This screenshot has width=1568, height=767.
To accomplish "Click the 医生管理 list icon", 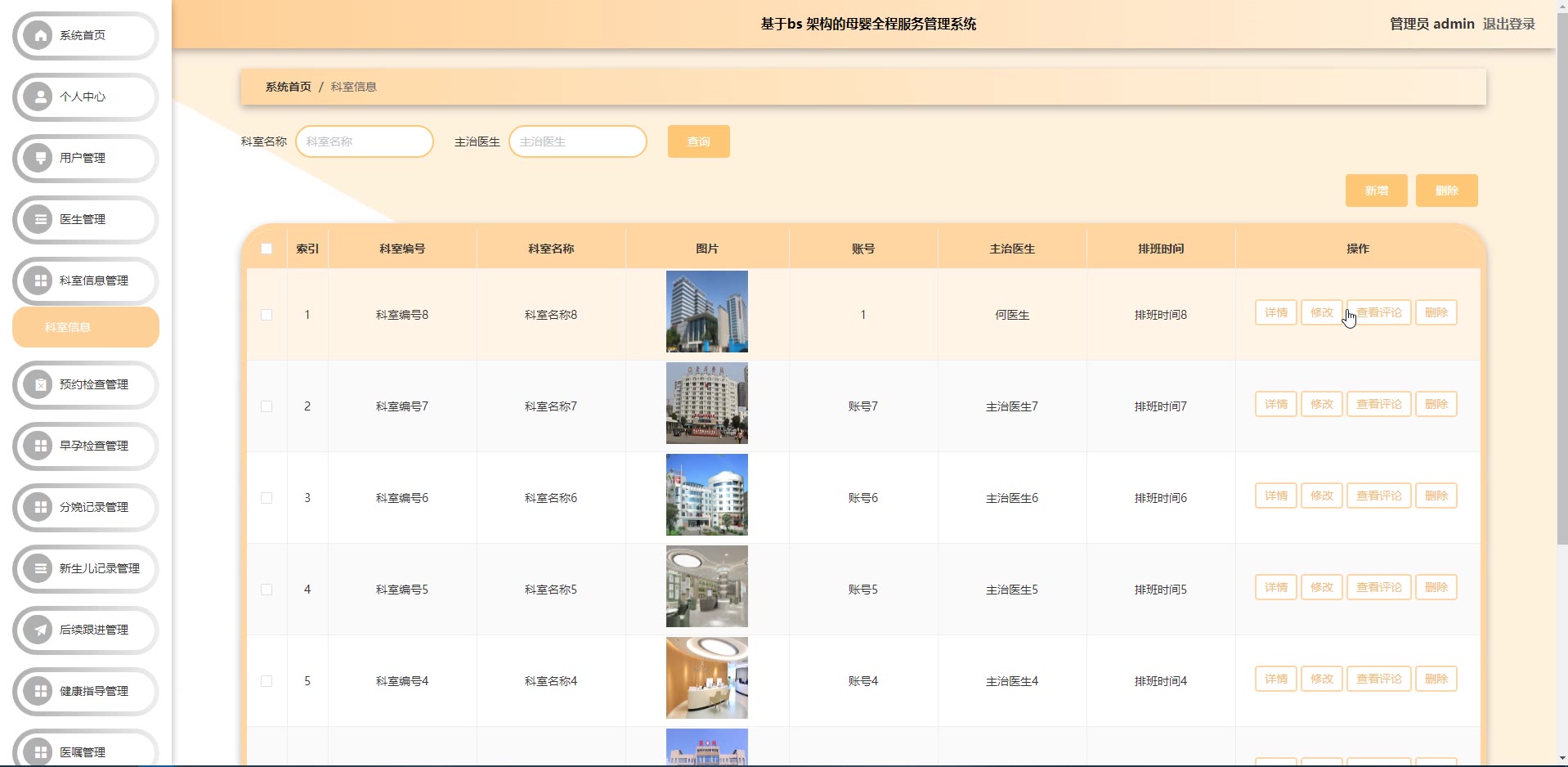I will pos(38,219).
